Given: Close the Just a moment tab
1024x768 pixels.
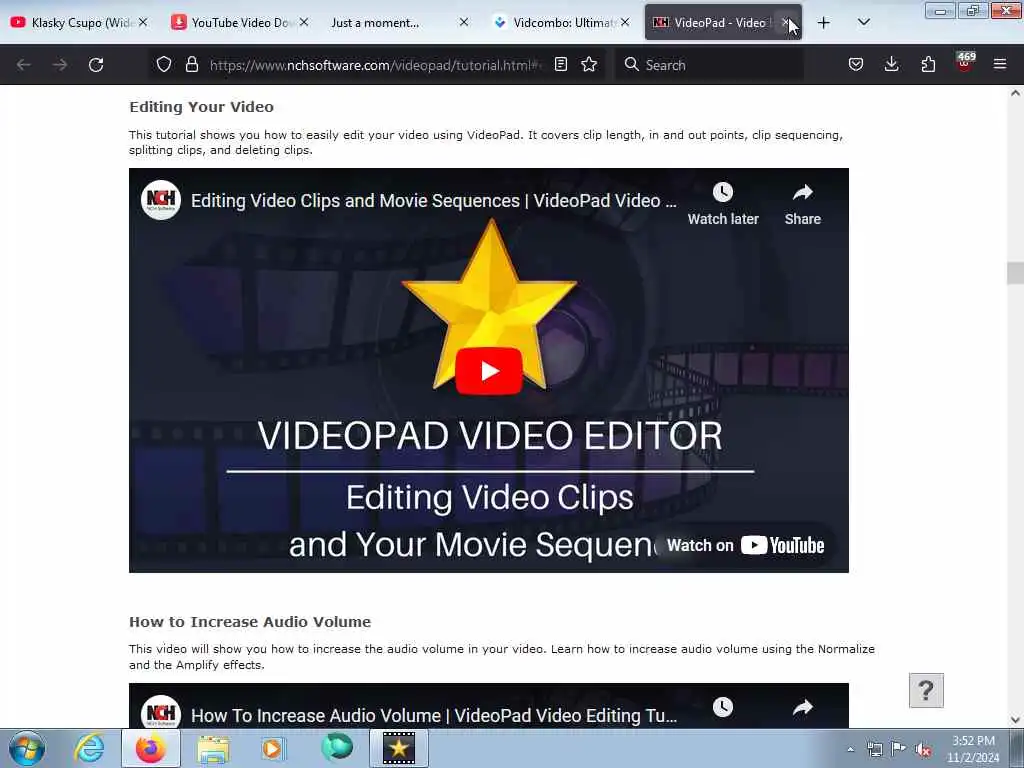Looking at the screenshot, I should pos(464,23).
